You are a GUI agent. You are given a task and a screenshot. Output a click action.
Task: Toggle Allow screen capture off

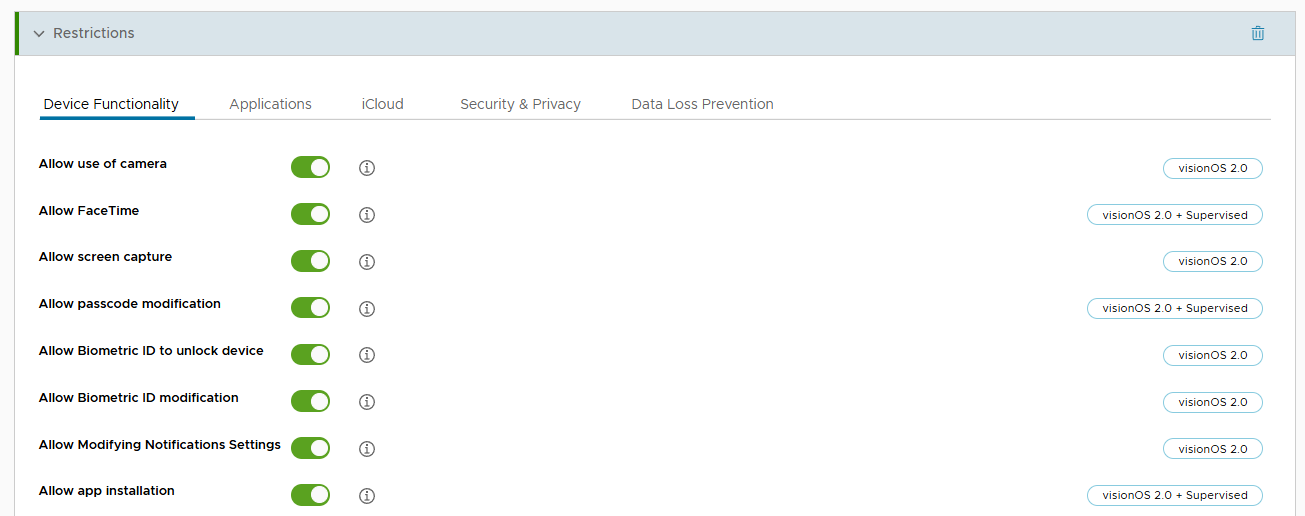[310, 261]
